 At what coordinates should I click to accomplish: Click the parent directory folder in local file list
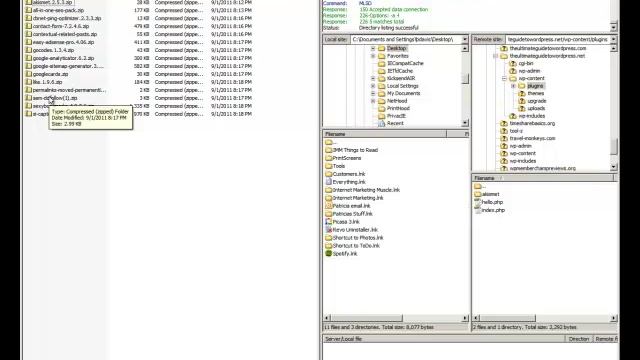pos(329,142)
